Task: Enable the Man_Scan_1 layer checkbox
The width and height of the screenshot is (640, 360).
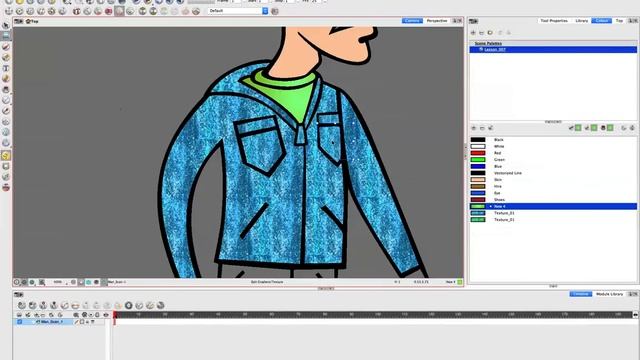Action: tap(19, 322)
